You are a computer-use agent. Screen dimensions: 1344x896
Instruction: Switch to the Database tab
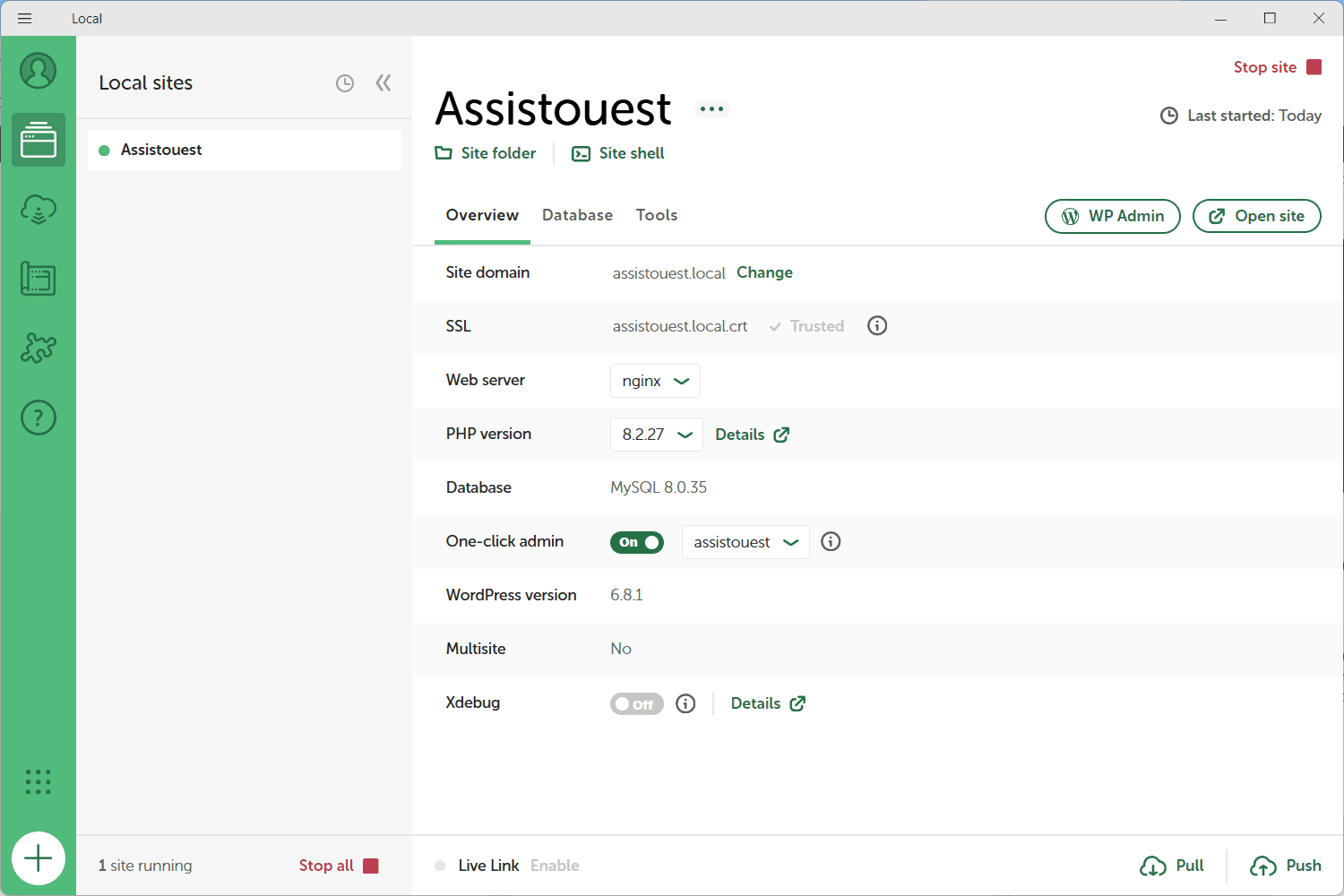[577, 215]
